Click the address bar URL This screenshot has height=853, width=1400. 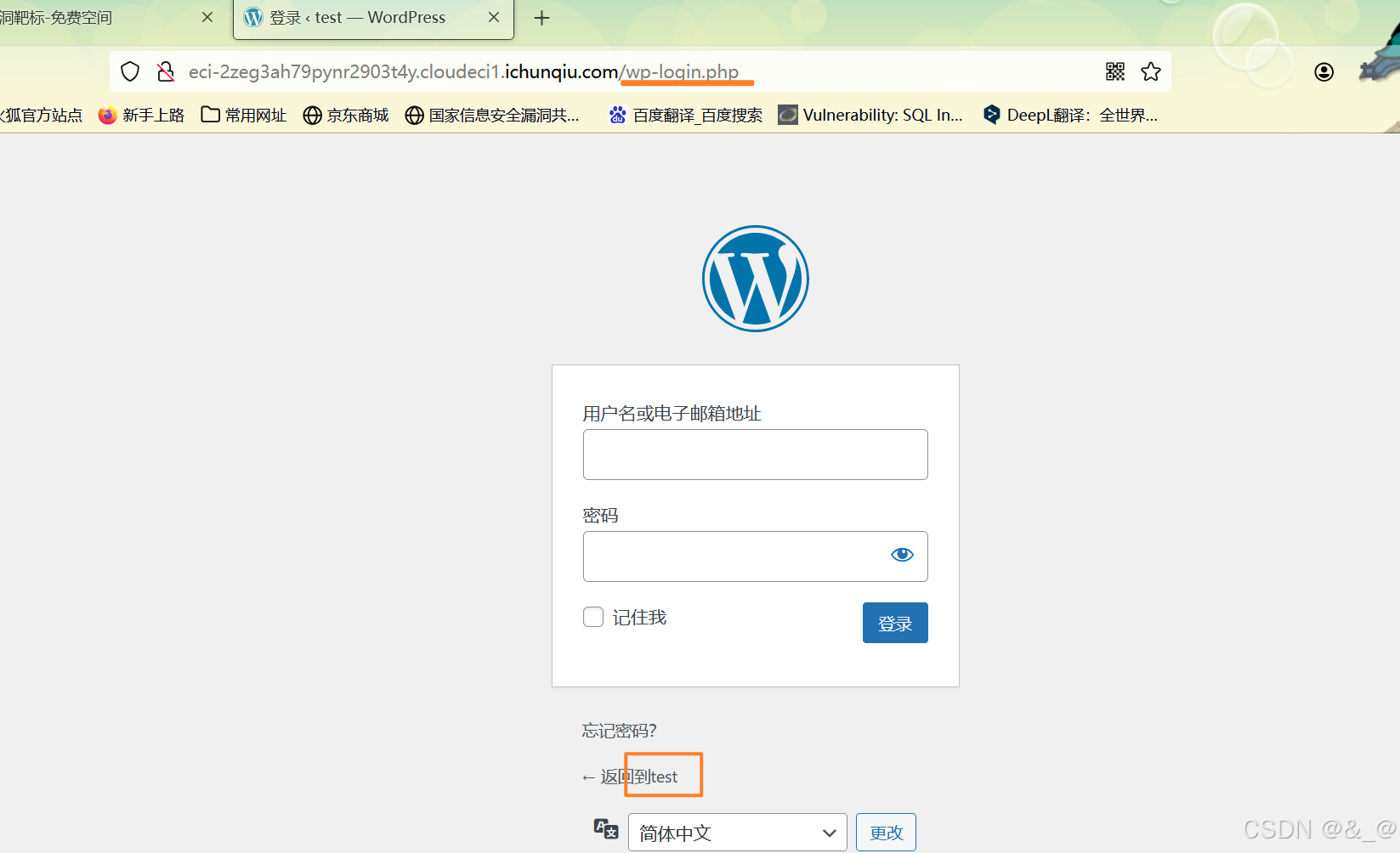click(463, 71)
